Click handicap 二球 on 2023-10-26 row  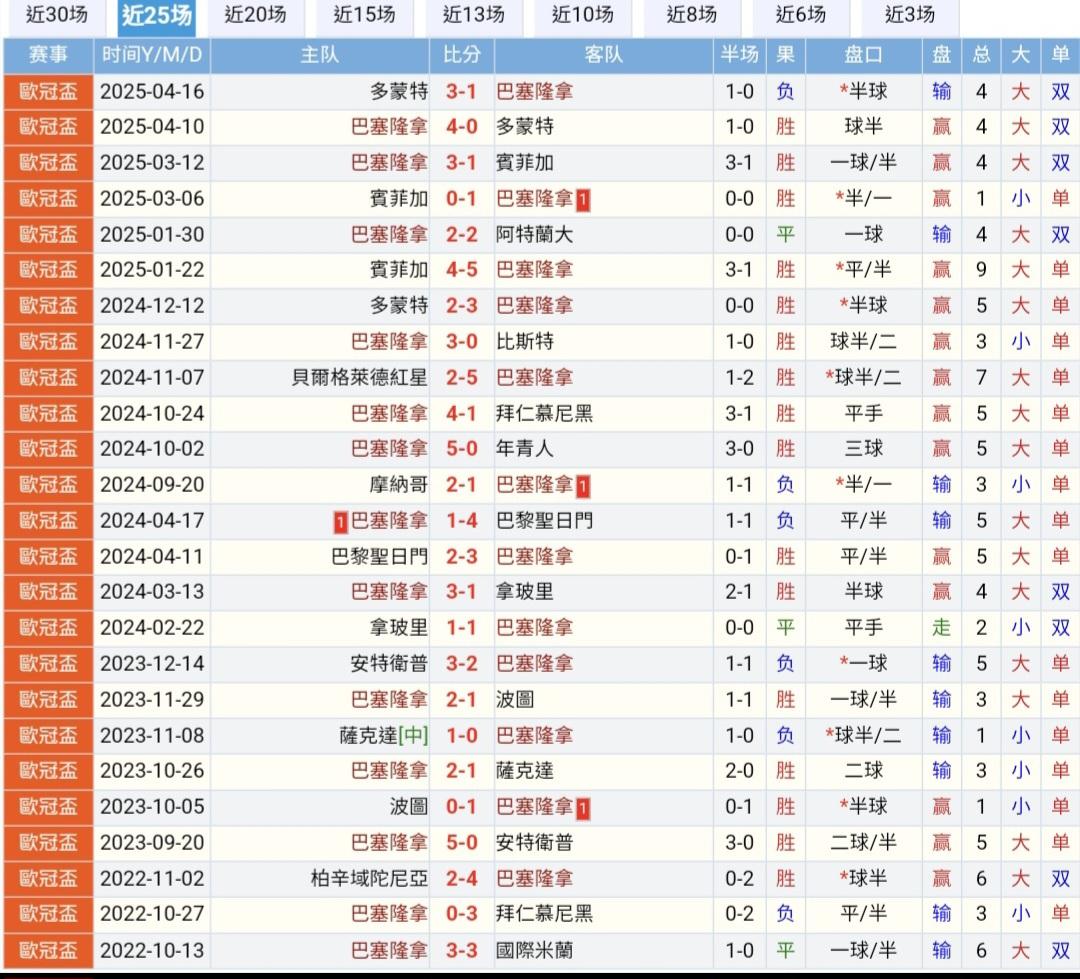(864, 770)
